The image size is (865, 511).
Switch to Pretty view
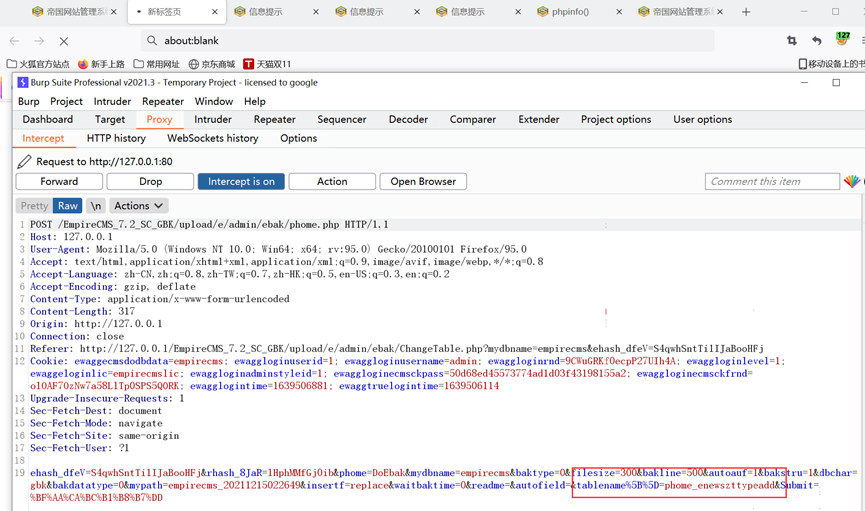[34, 206]
